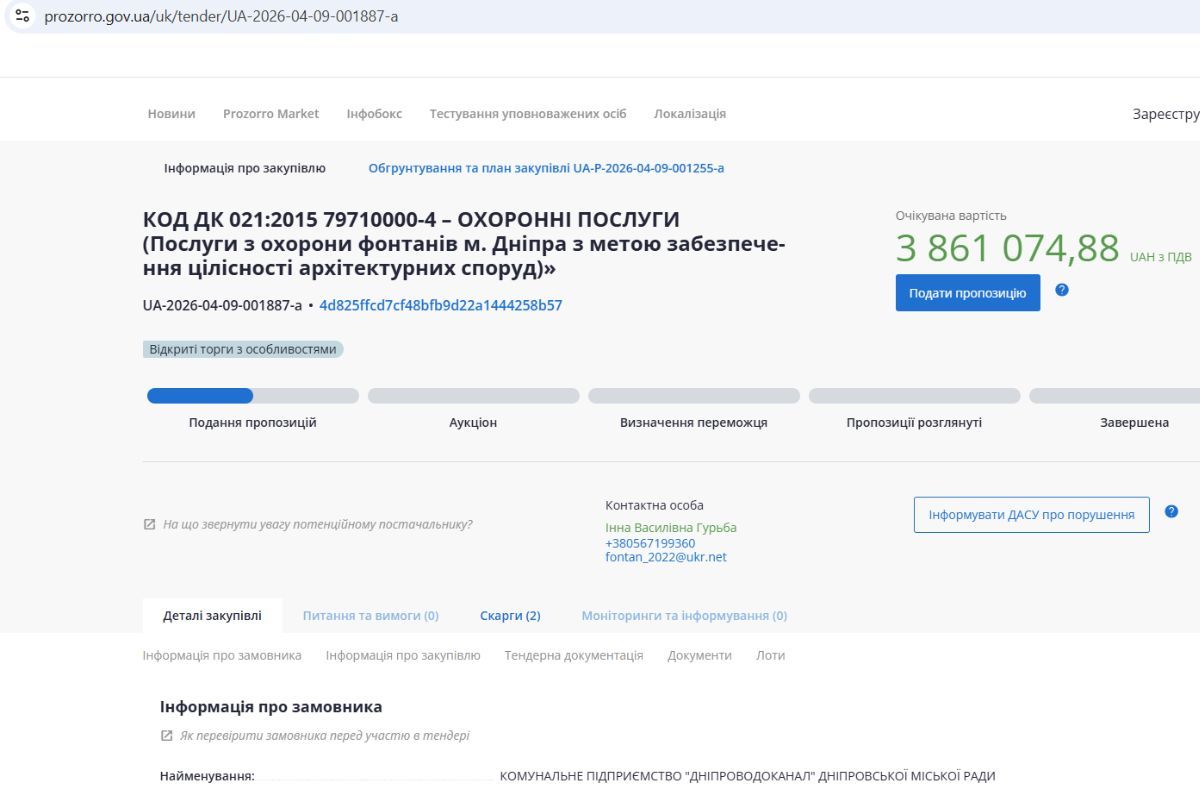This screenshot has width=1200, height=800.
Task: Click external-link icon before supplier advice text
Action: click(150, 523)
